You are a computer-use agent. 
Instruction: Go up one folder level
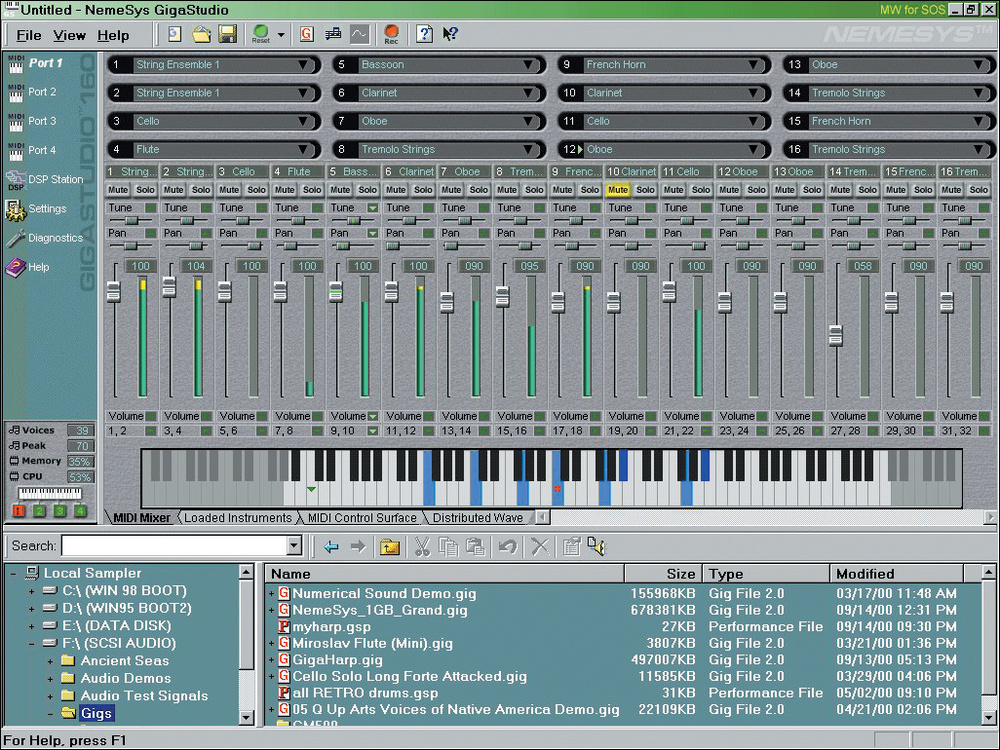point(389,546)
